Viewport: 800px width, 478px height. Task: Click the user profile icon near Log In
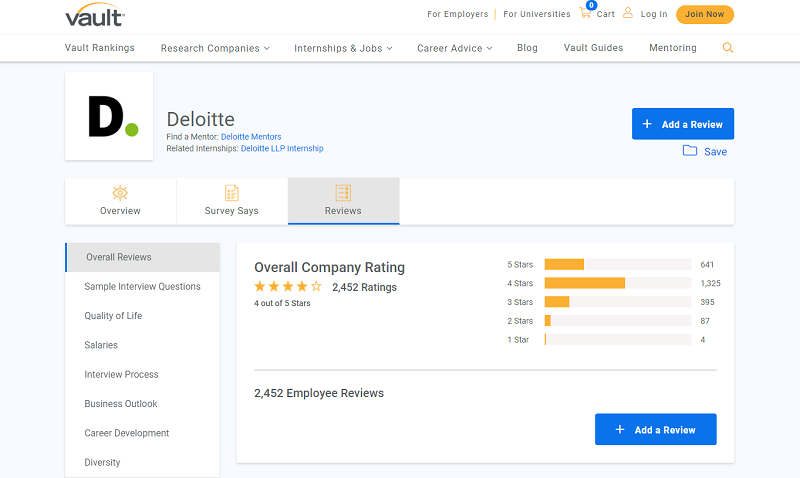click(628, 13)
